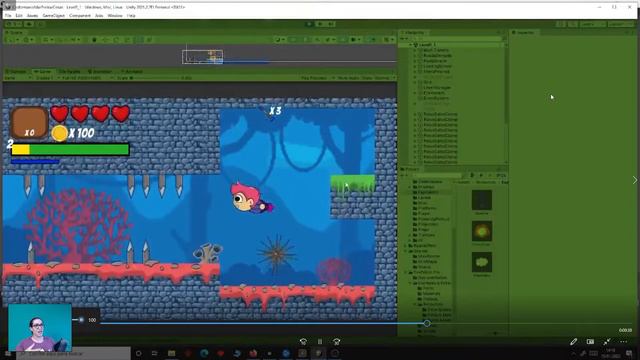Screen dimensions: 640x360
Task: Switch to the Animation tab
Action: pyautogui.click(x=100, y=71)
